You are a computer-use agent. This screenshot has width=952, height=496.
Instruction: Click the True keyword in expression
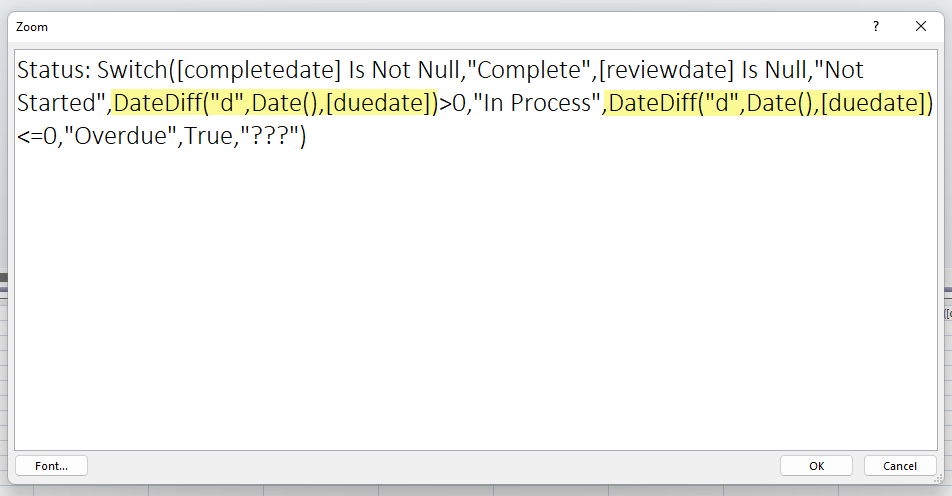pyautogui.click(x=207, y=135)
